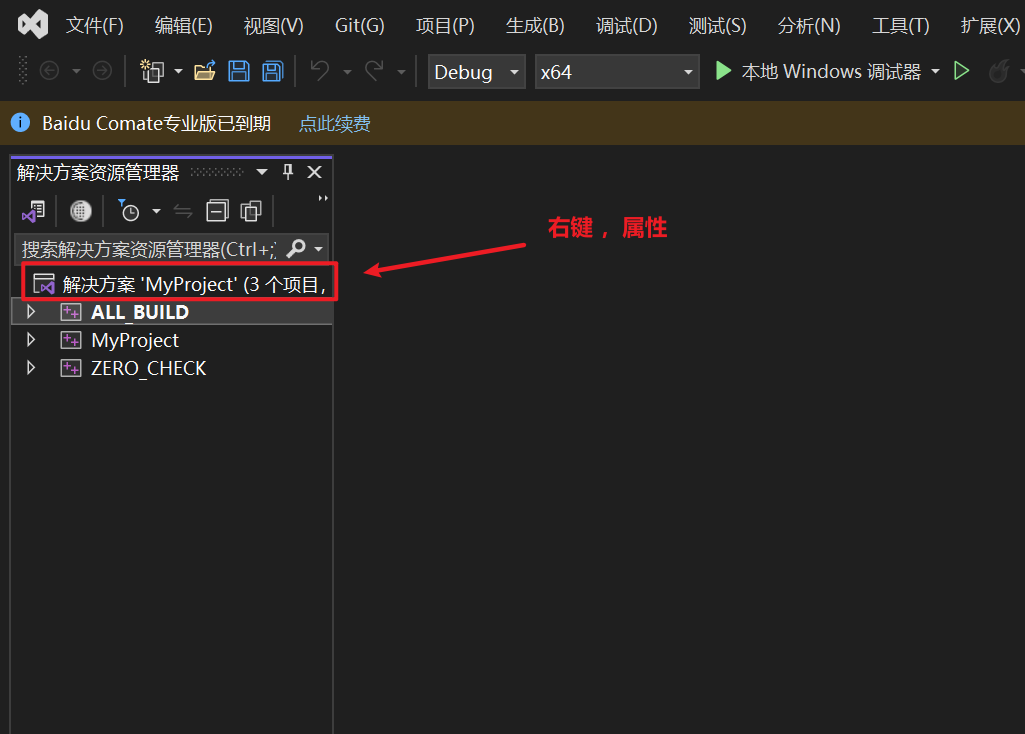
Task: Open the new item dropdown arrow
Action: 178,71
